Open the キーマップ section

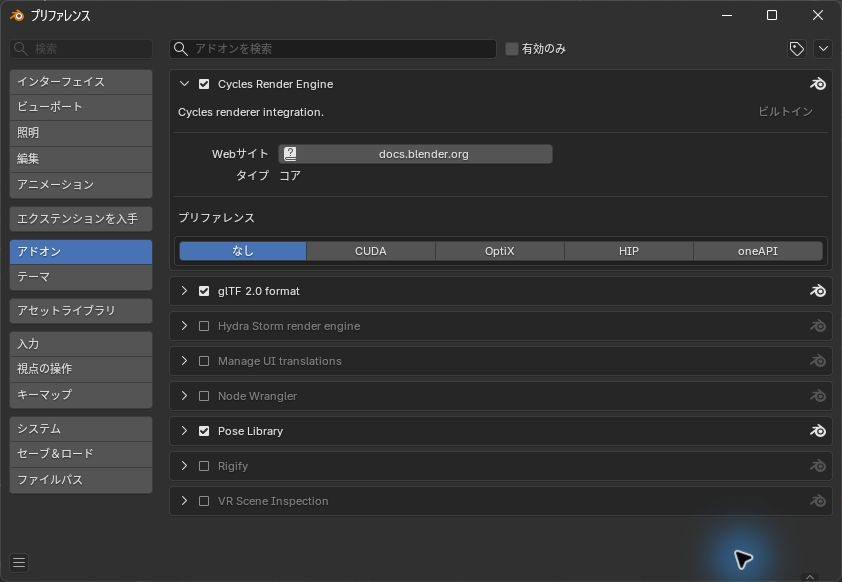coord(81,395)
